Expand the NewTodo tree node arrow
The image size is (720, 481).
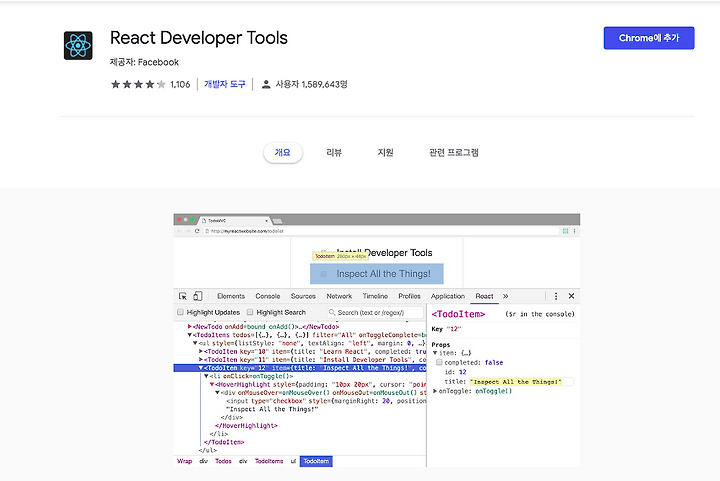click(190, 326)
